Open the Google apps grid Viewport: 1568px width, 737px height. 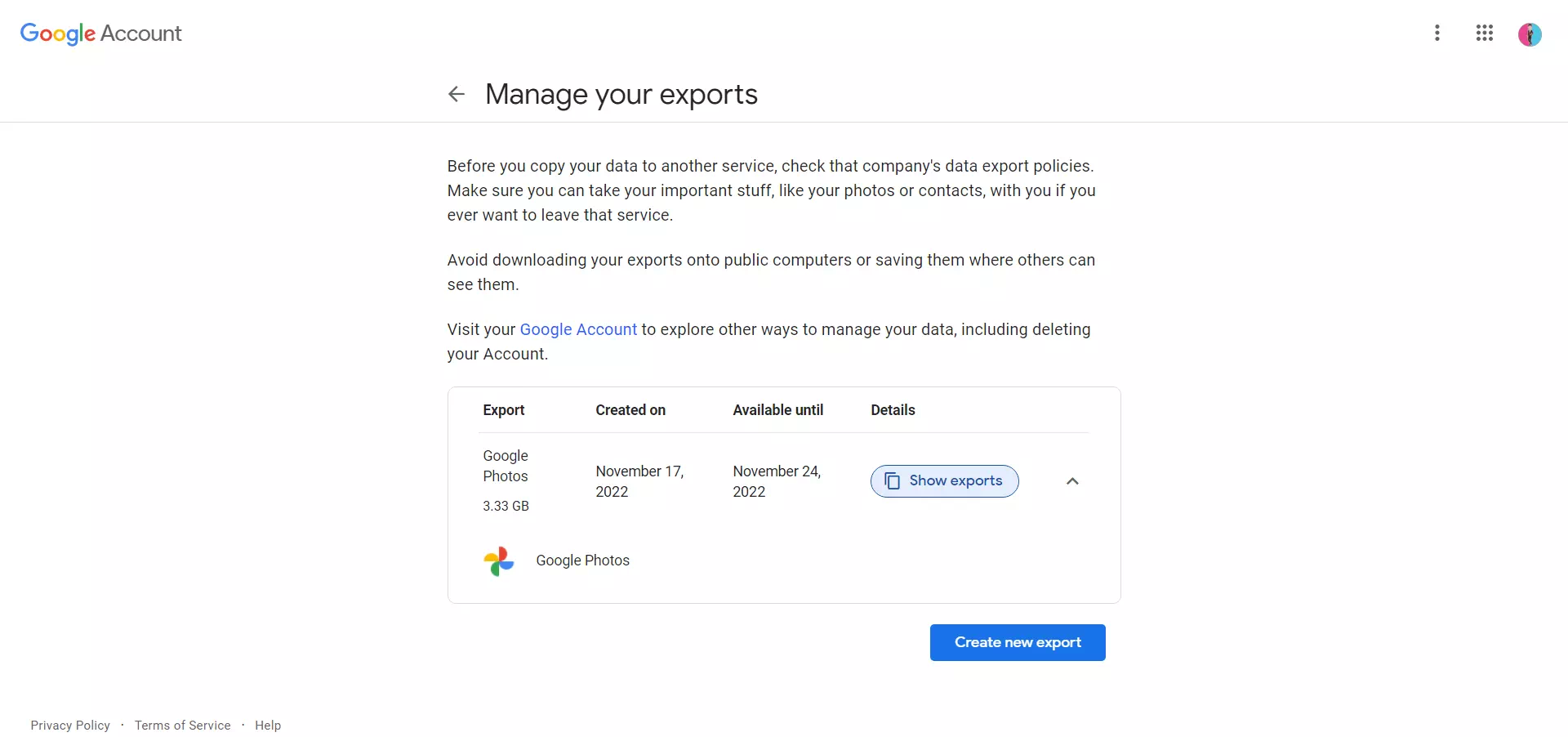coord(1485,33)
